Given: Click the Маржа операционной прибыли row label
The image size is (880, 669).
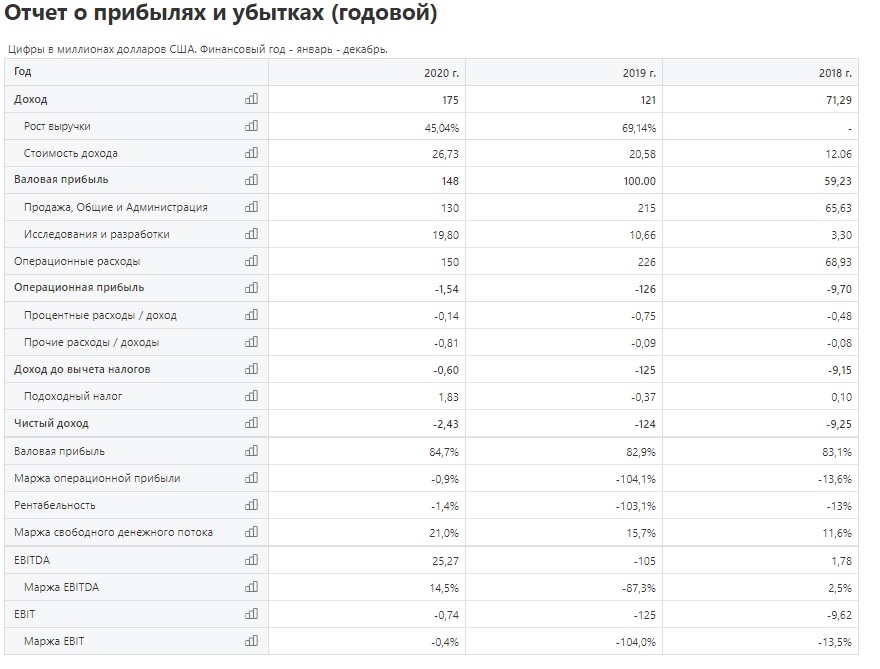Looking at the screenshot, I should 97,478.
